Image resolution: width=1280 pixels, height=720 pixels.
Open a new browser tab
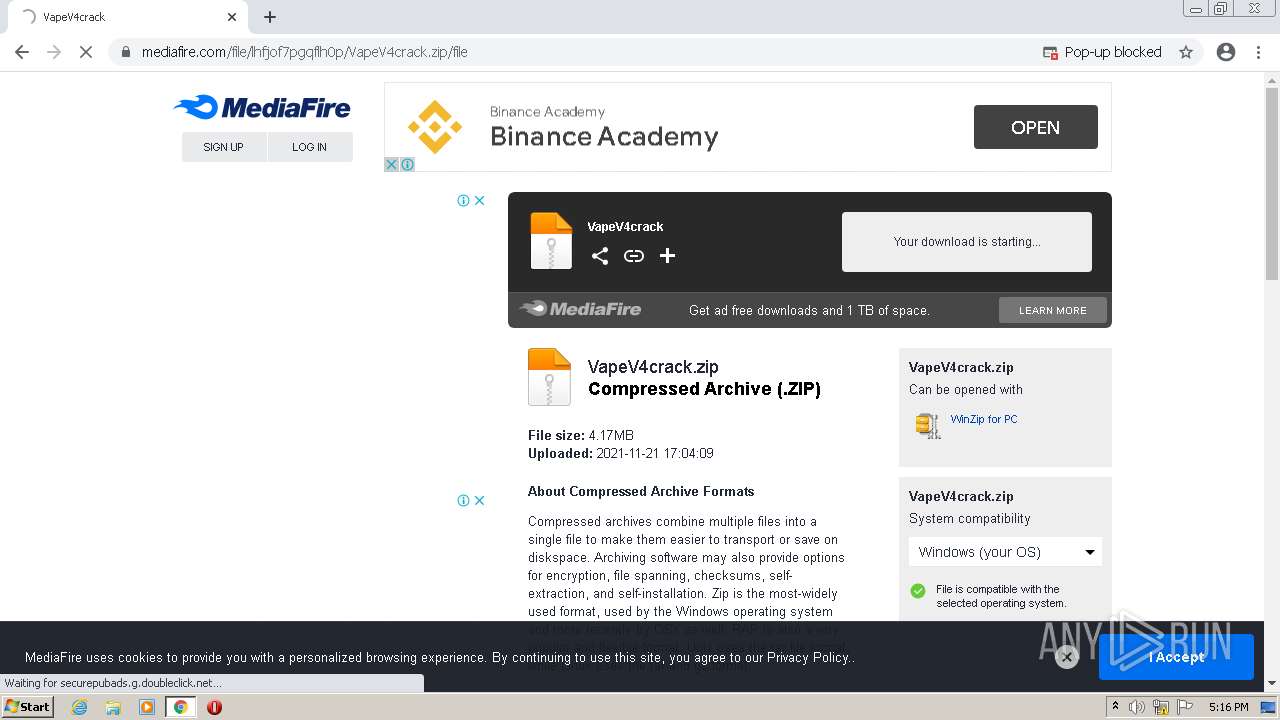(270, 17)
